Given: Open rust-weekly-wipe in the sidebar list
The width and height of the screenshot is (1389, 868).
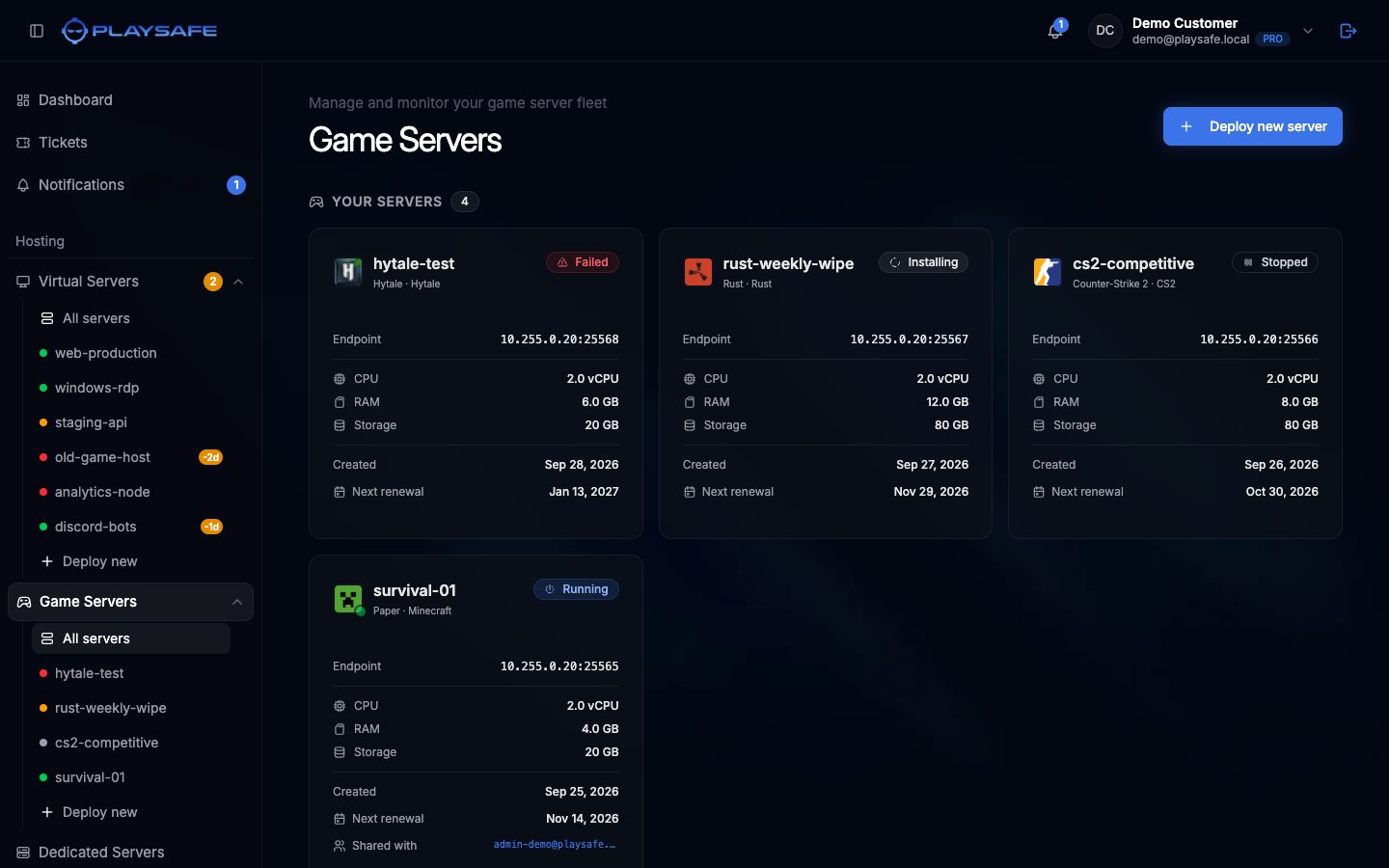Looking at the screenshot, I should (131, 708).
